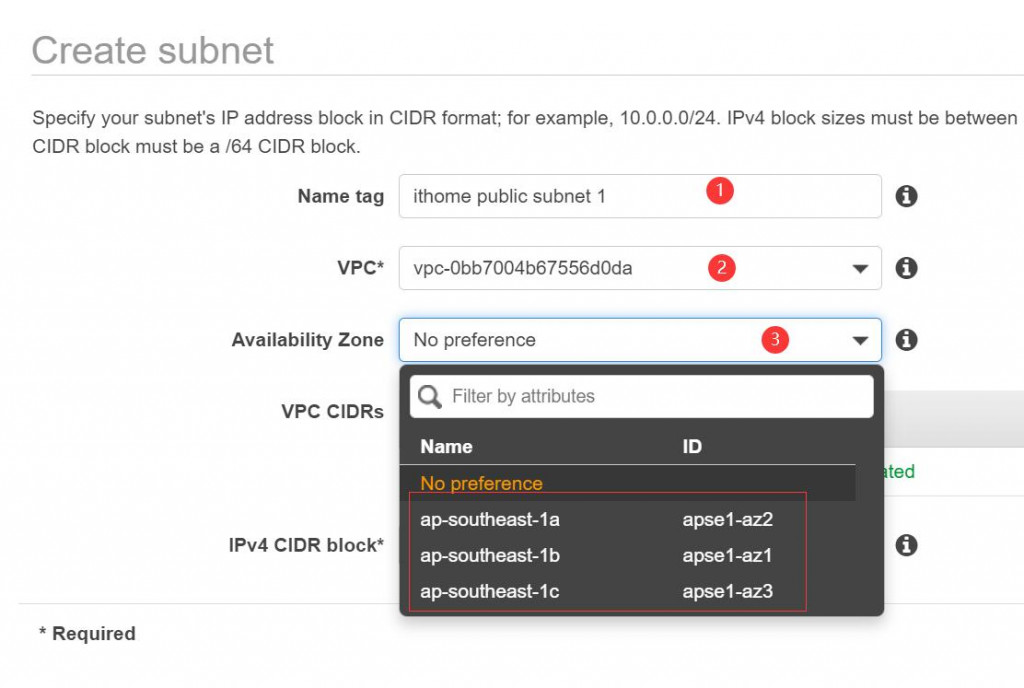This screenshot has width=1024, height=688.
Task: Click the magnifier icon in filter box
Action: (x=430, y=397)
